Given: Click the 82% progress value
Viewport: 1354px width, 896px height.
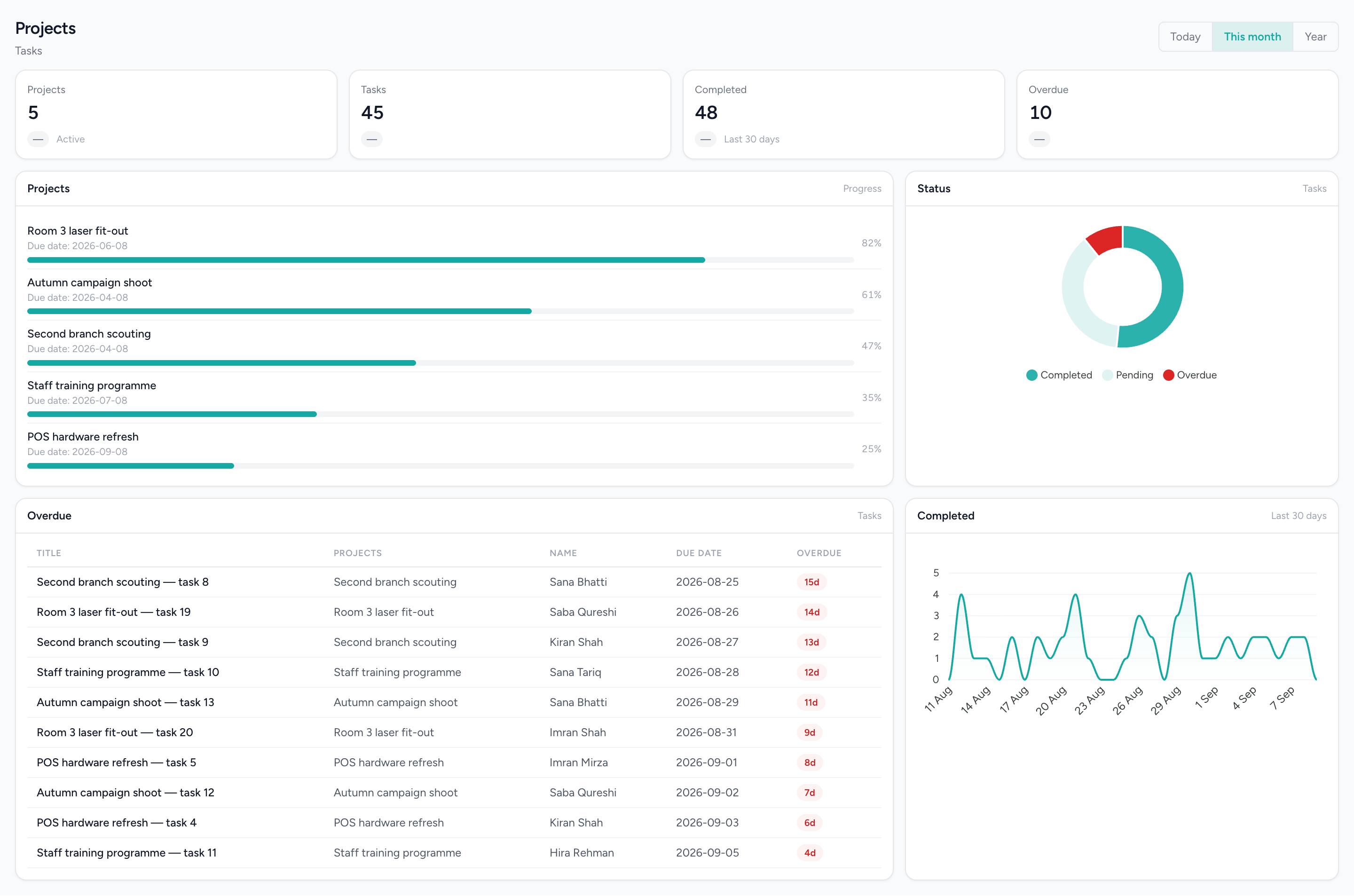Looking at the screenshot, I should (x=871, y=243).
